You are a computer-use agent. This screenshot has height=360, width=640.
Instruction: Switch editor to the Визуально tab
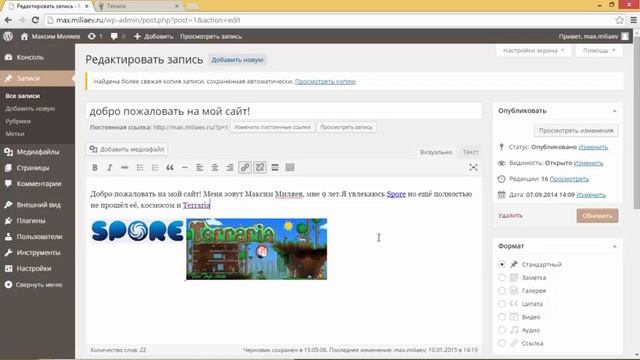[x=436, y=152]
